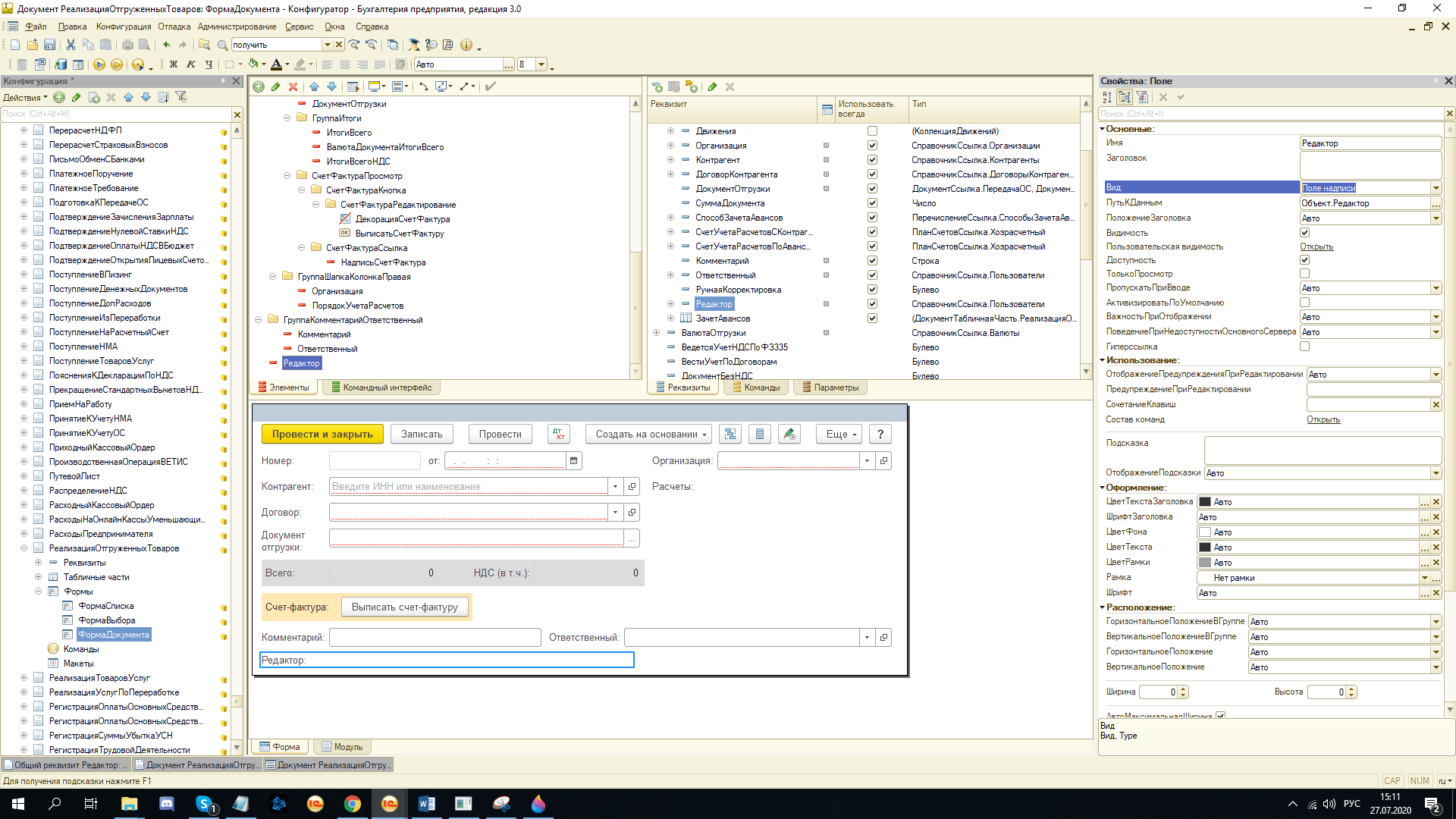Expand Табличные части tree node

[38, 577]
